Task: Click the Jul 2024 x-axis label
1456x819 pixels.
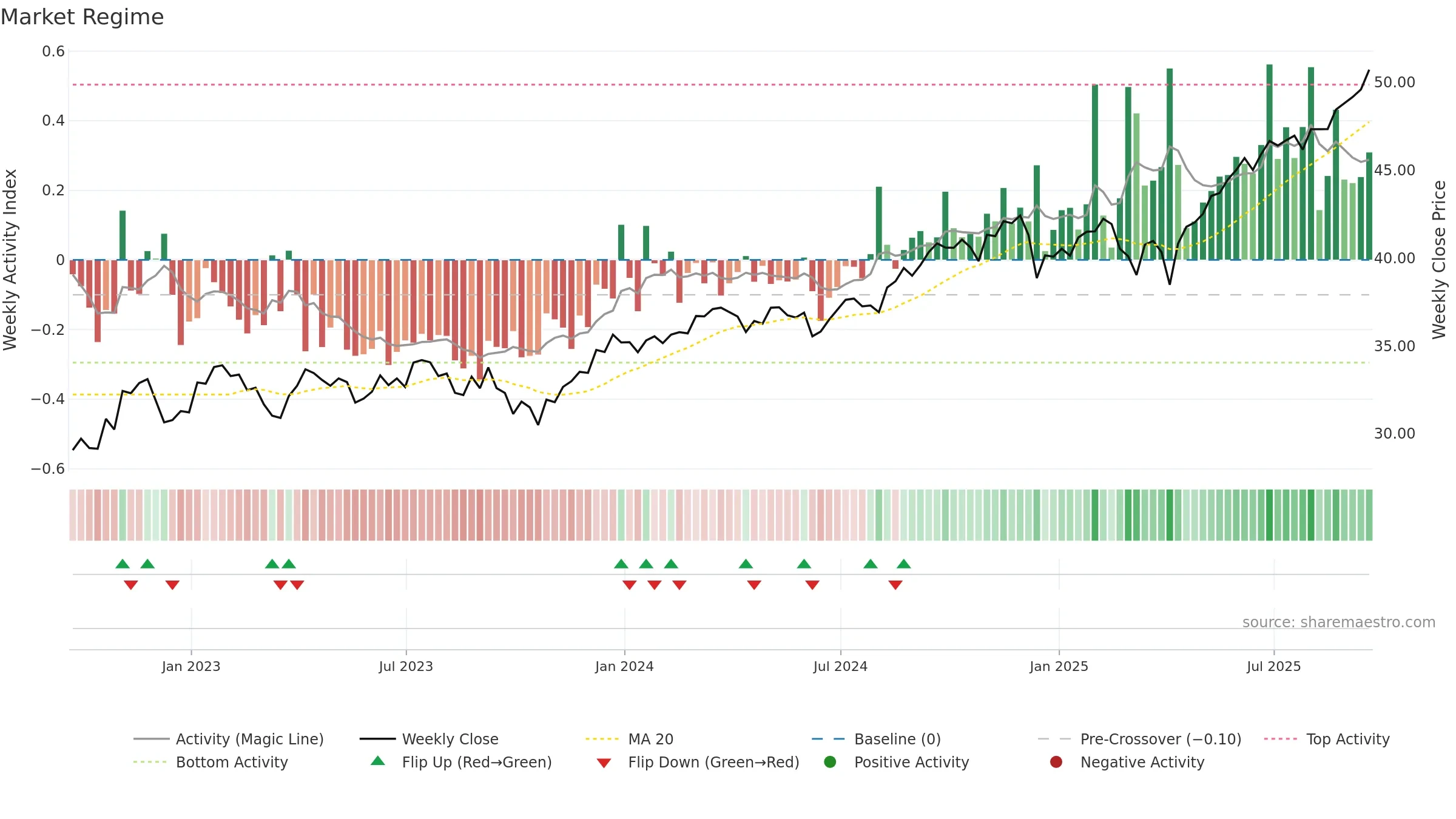Action: pos(840,666)
